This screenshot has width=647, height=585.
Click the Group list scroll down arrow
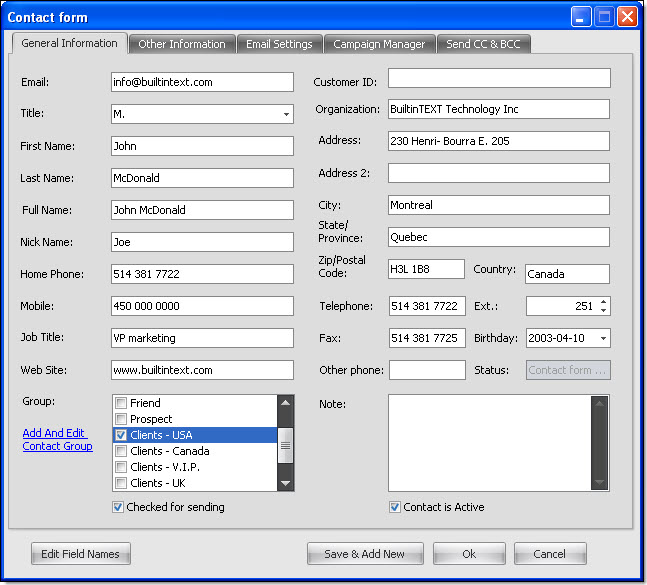[286, 483]
